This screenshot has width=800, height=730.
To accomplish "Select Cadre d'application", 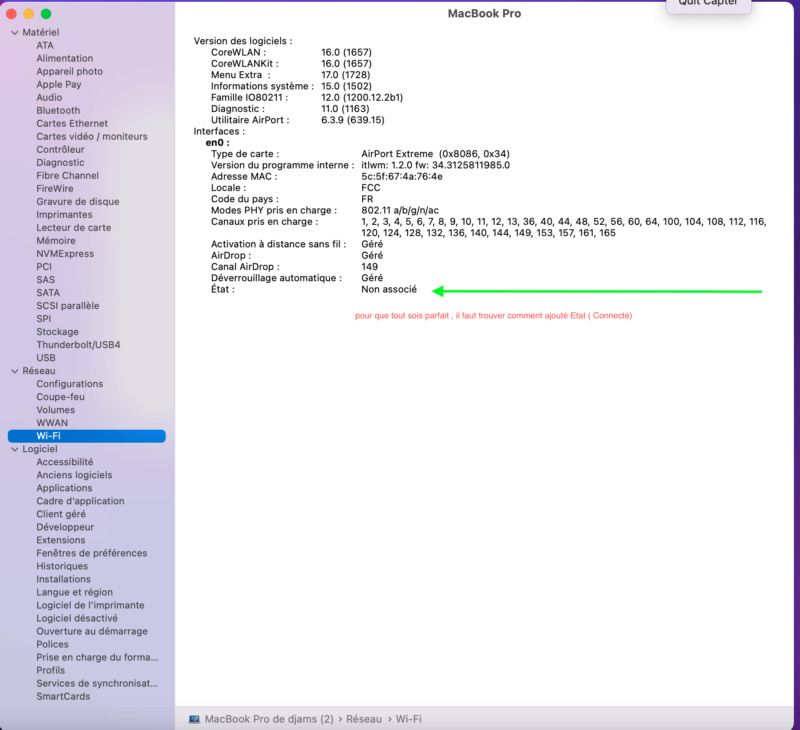I will (80, 501).
